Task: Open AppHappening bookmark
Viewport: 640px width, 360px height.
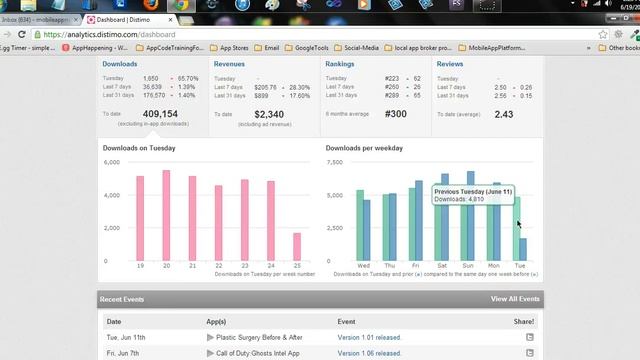Action: tap(95, 48)
